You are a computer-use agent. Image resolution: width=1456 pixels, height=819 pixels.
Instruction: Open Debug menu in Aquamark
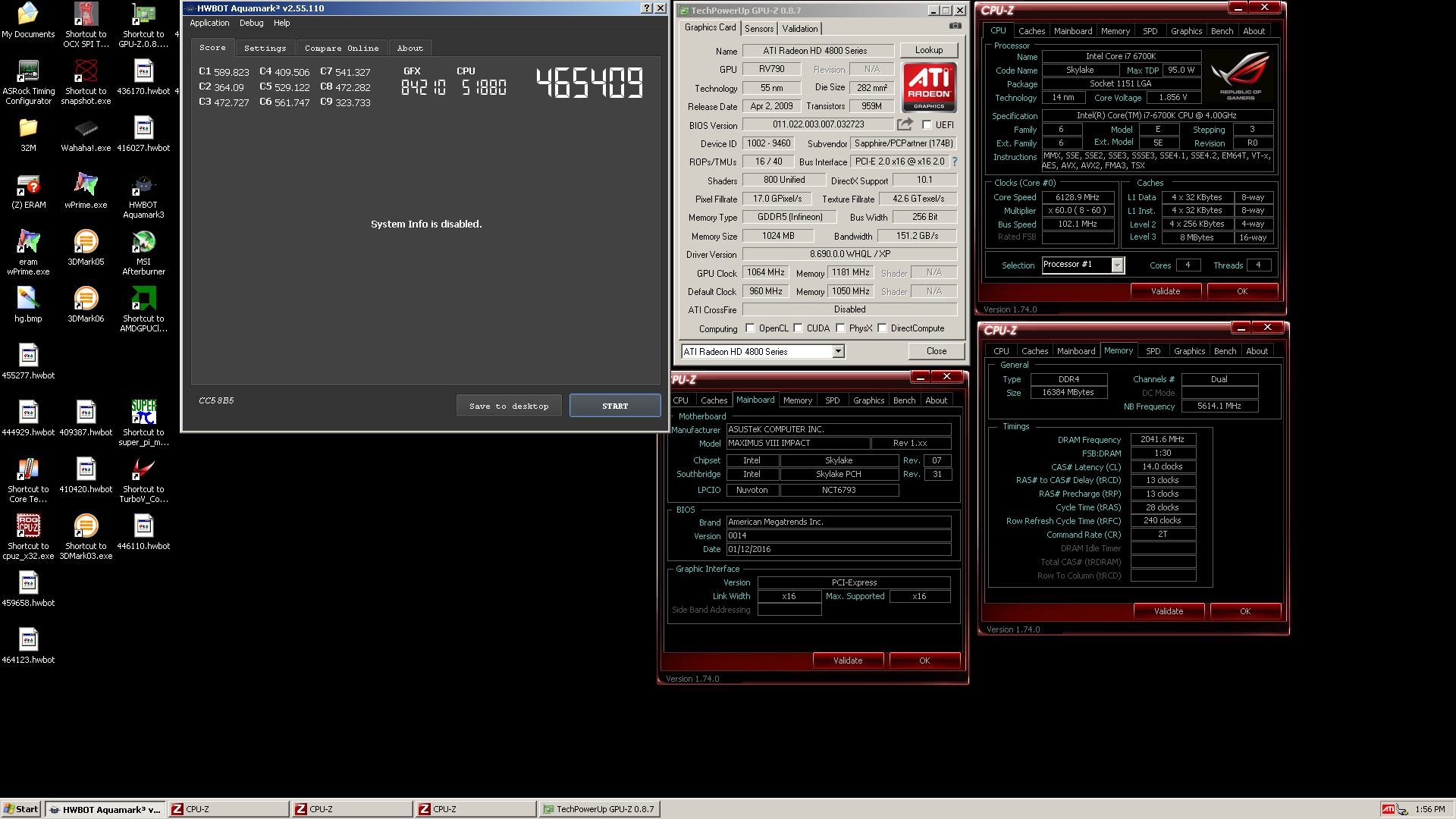[252, 23]
